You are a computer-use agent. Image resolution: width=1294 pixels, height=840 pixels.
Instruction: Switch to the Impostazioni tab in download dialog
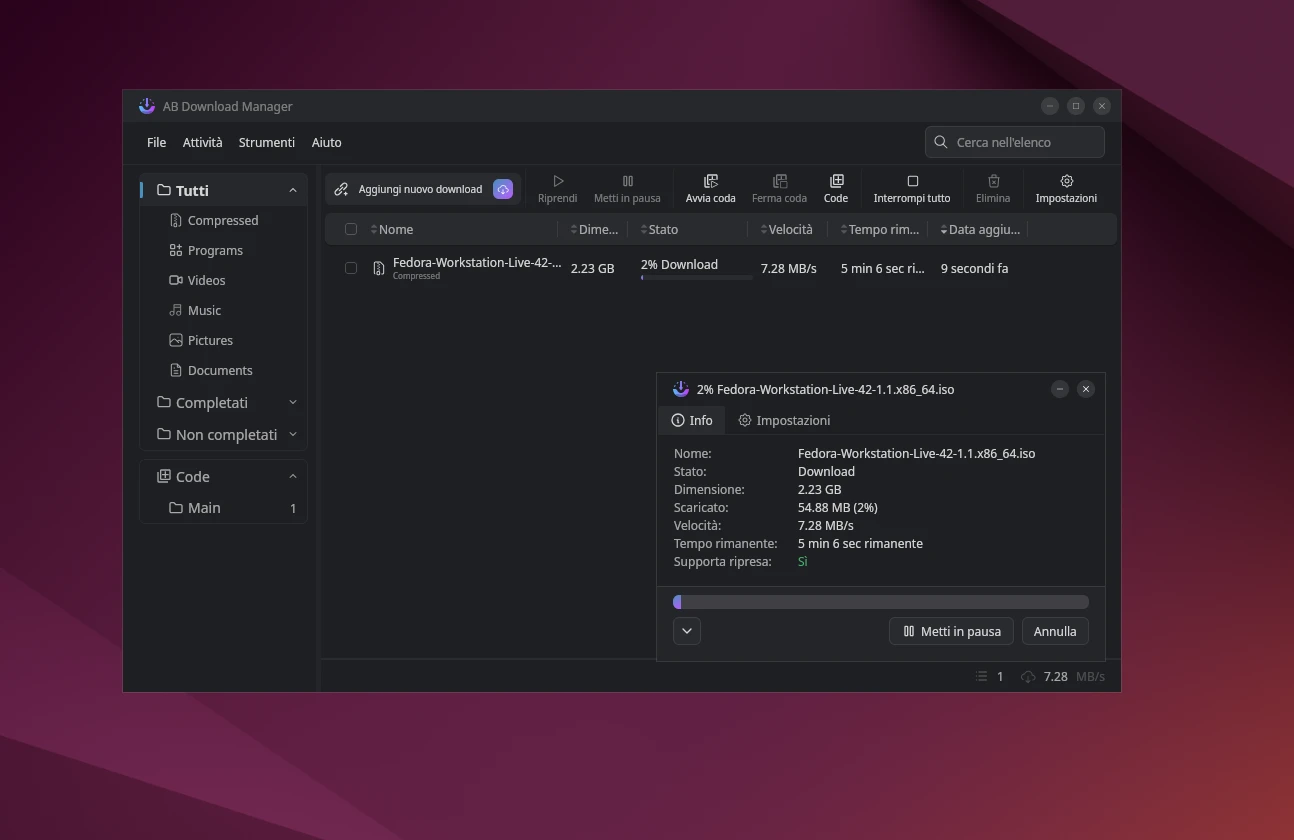[784, 420]
